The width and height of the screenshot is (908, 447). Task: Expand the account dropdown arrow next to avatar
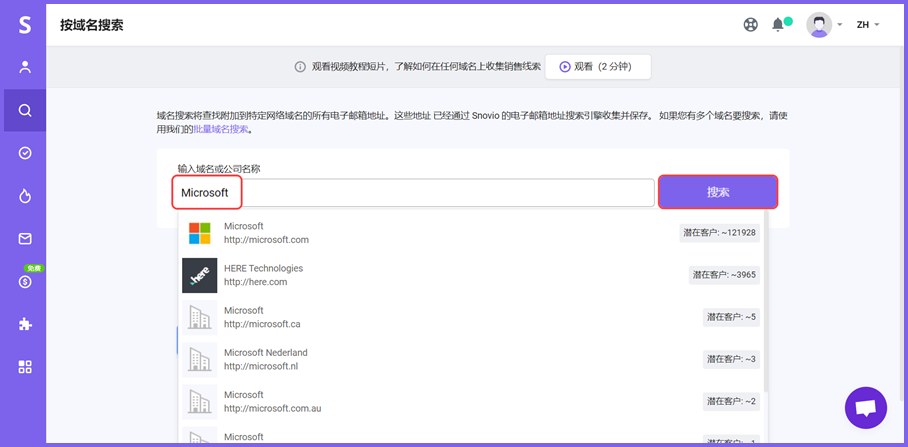click(840, 25)
